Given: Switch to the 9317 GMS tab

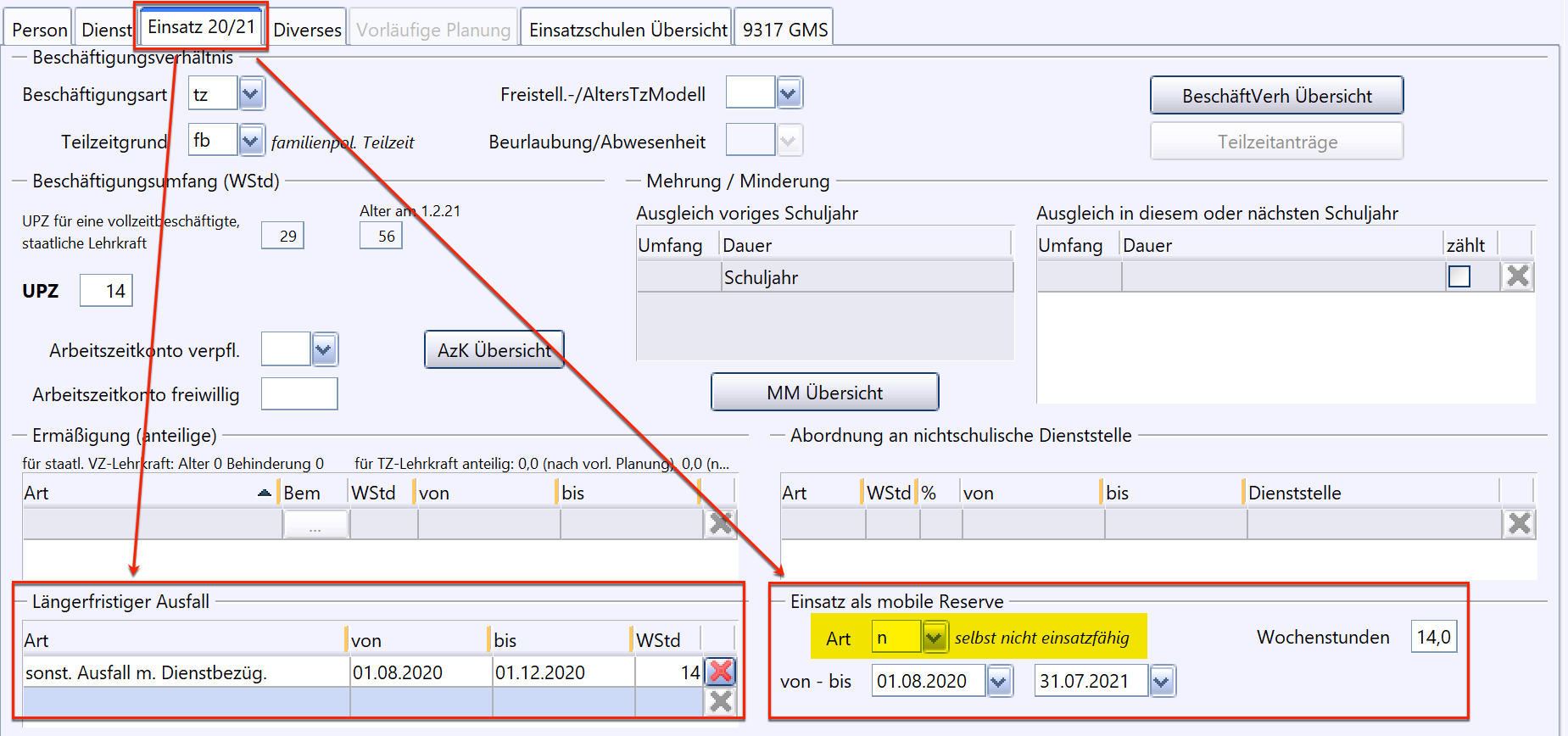Looking at the screenshot, I should click(784, 29).
